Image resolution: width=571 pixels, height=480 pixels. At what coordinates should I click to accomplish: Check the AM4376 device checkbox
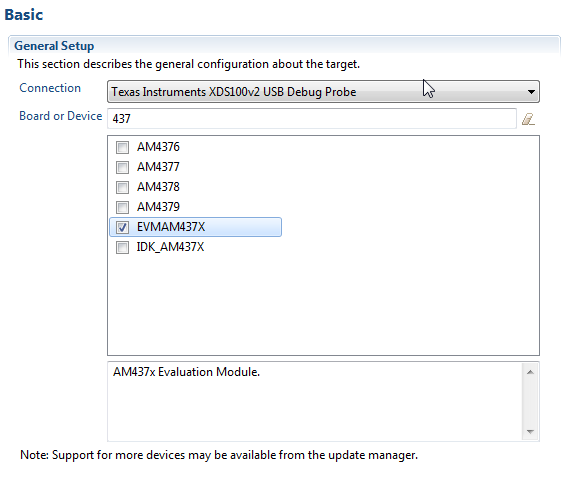tap(122, 147)
